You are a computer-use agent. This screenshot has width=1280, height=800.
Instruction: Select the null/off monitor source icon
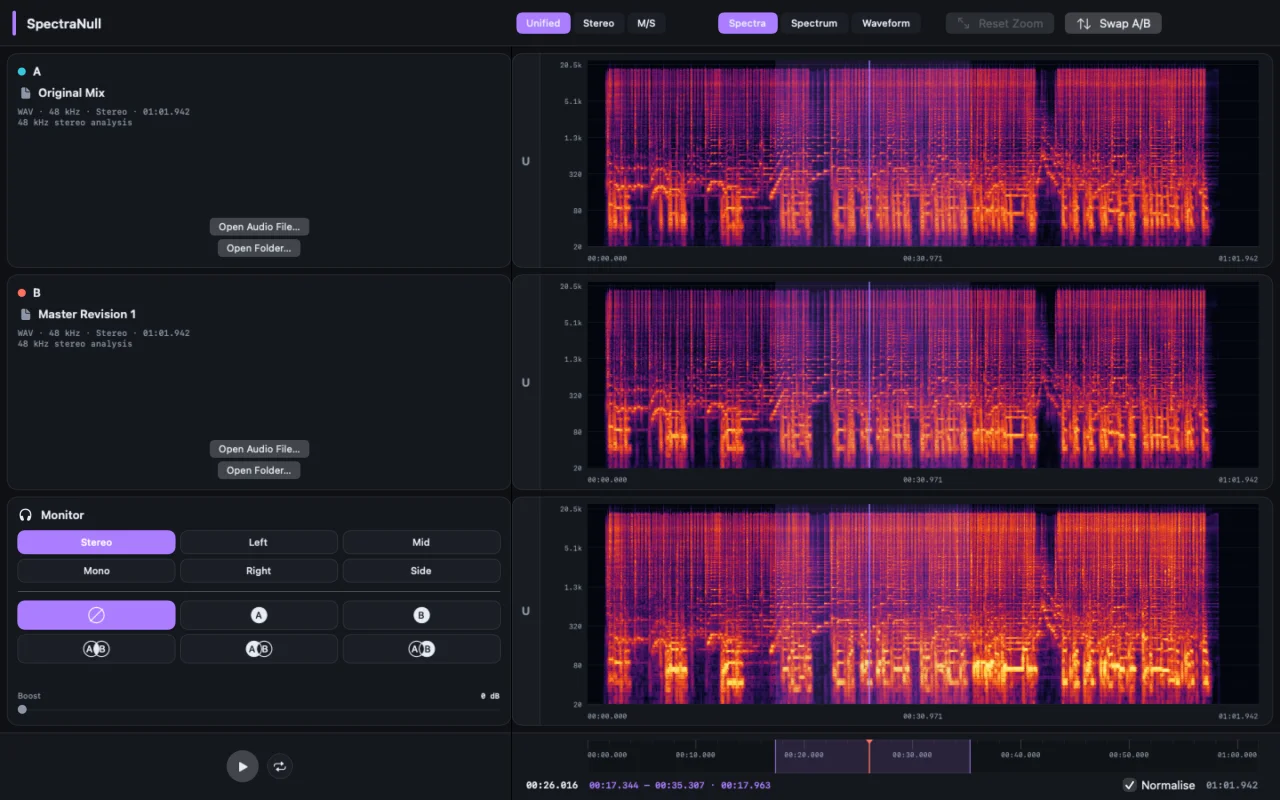tap(96, 615)
